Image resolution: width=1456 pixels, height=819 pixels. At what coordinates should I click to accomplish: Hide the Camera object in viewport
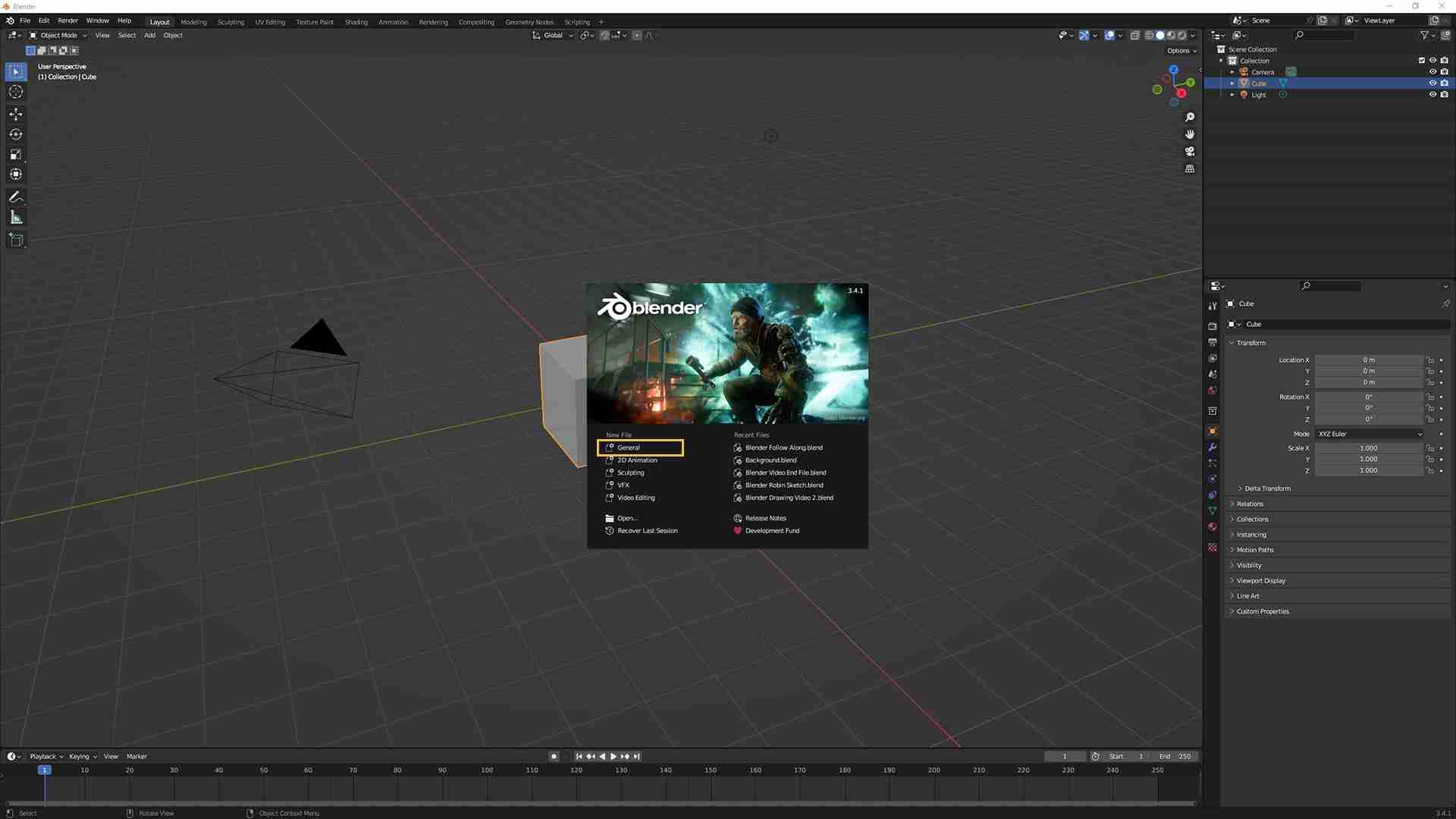pyautogui.click(x=1432, y=72)
